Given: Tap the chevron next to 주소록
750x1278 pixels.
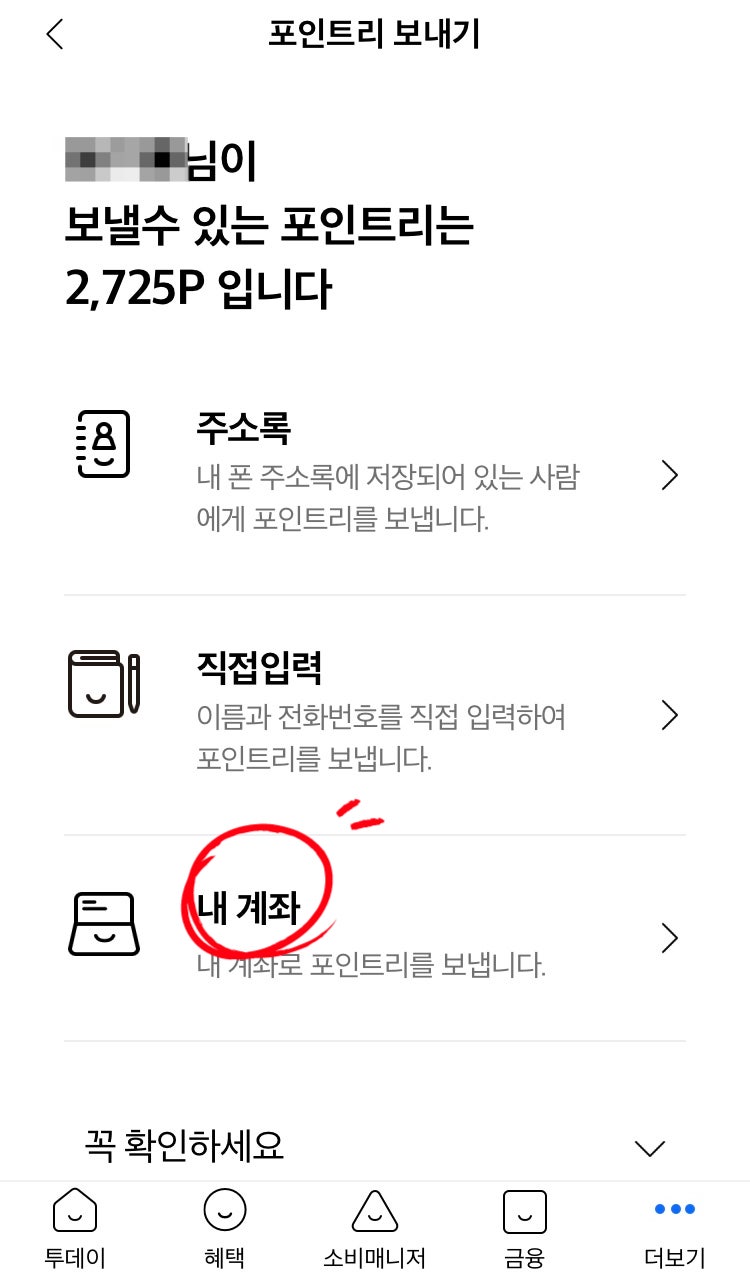Looking at the screenshot, I should click(670, 476).
